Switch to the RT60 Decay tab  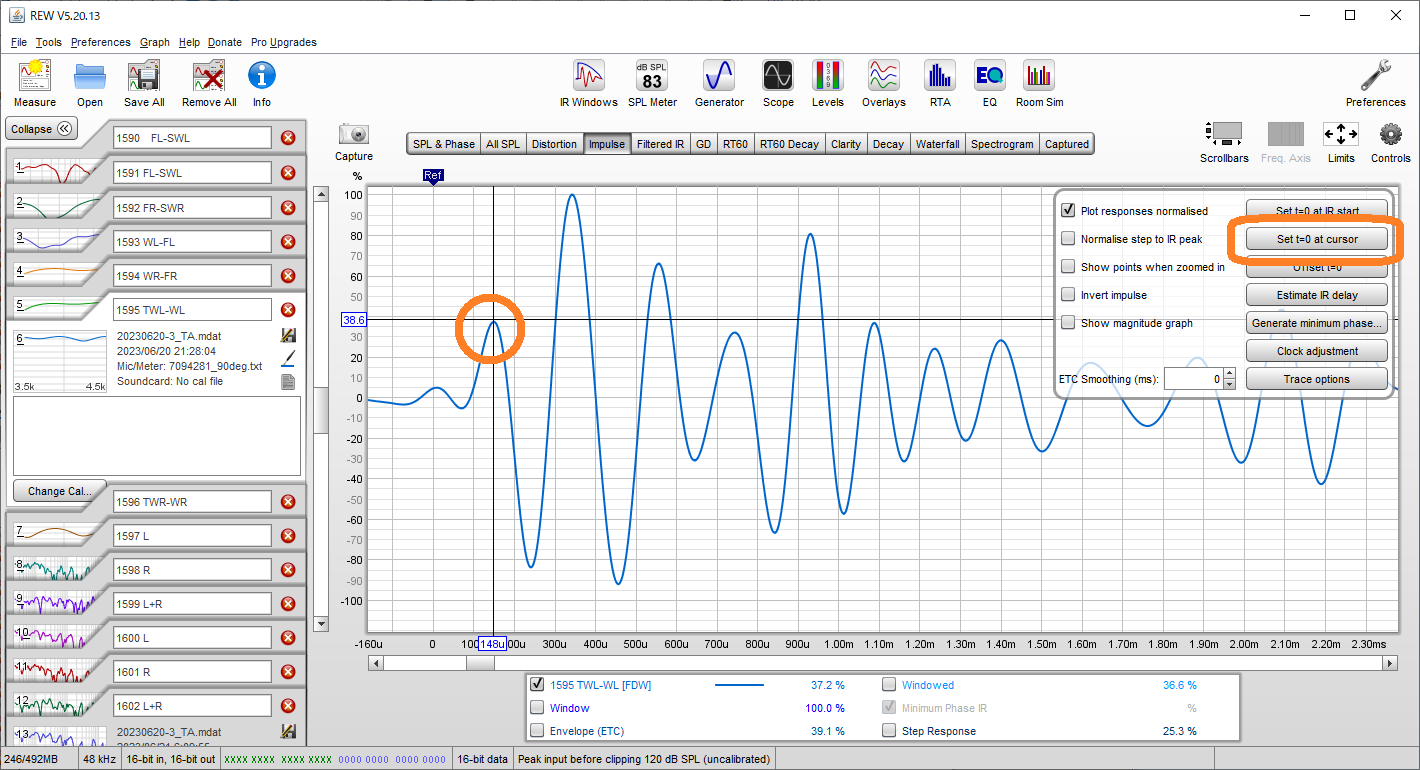pos(789,144)
